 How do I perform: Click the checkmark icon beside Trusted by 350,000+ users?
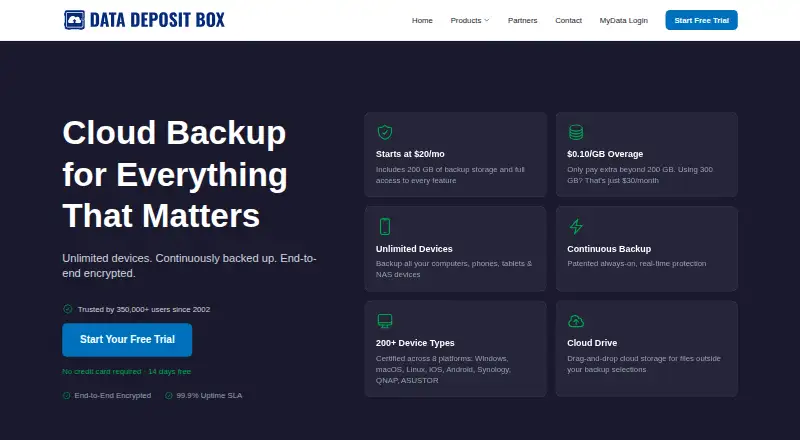(67, 309)
